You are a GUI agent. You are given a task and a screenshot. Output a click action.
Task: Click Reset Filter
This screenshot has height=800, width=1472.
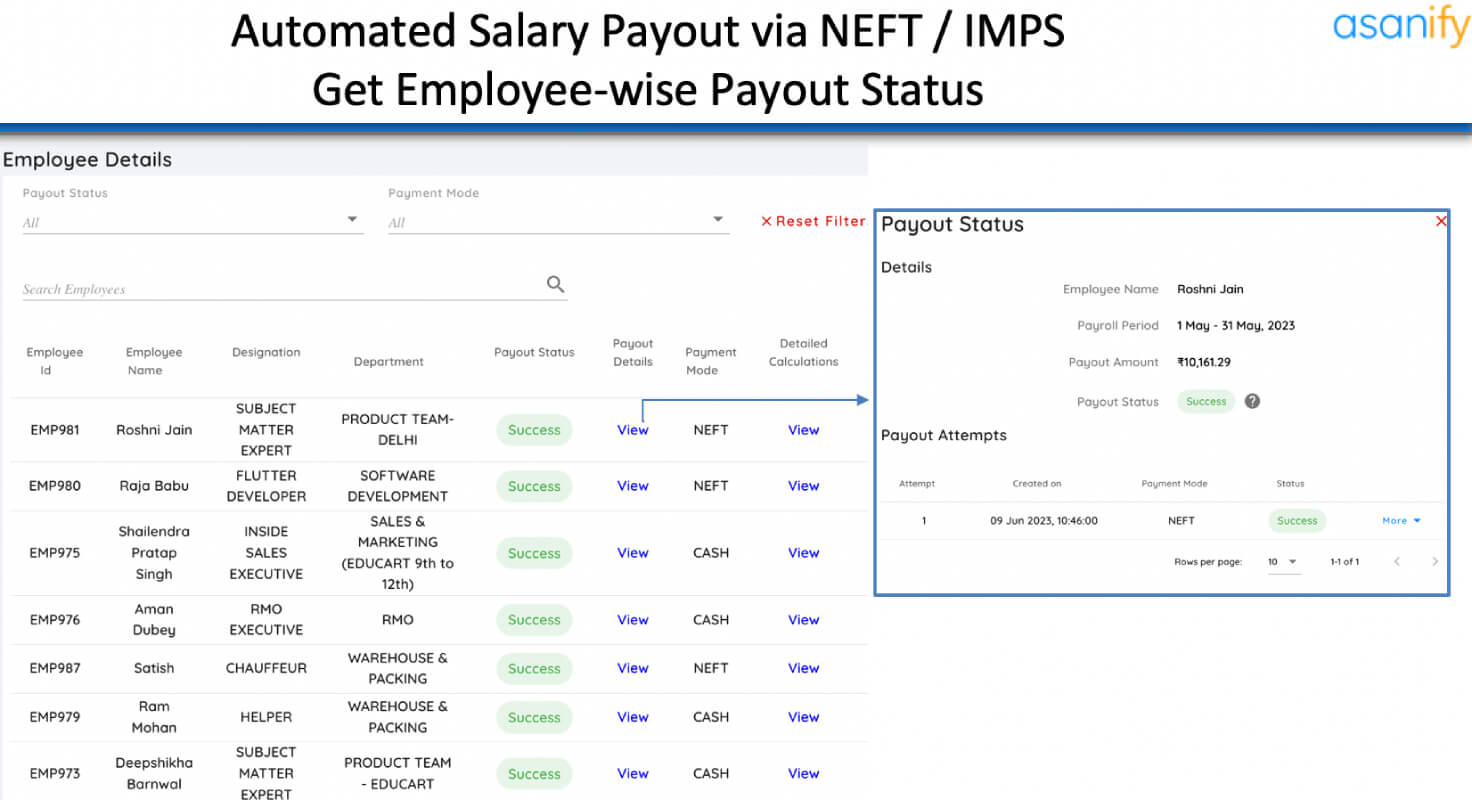click(x=813, y=221)
